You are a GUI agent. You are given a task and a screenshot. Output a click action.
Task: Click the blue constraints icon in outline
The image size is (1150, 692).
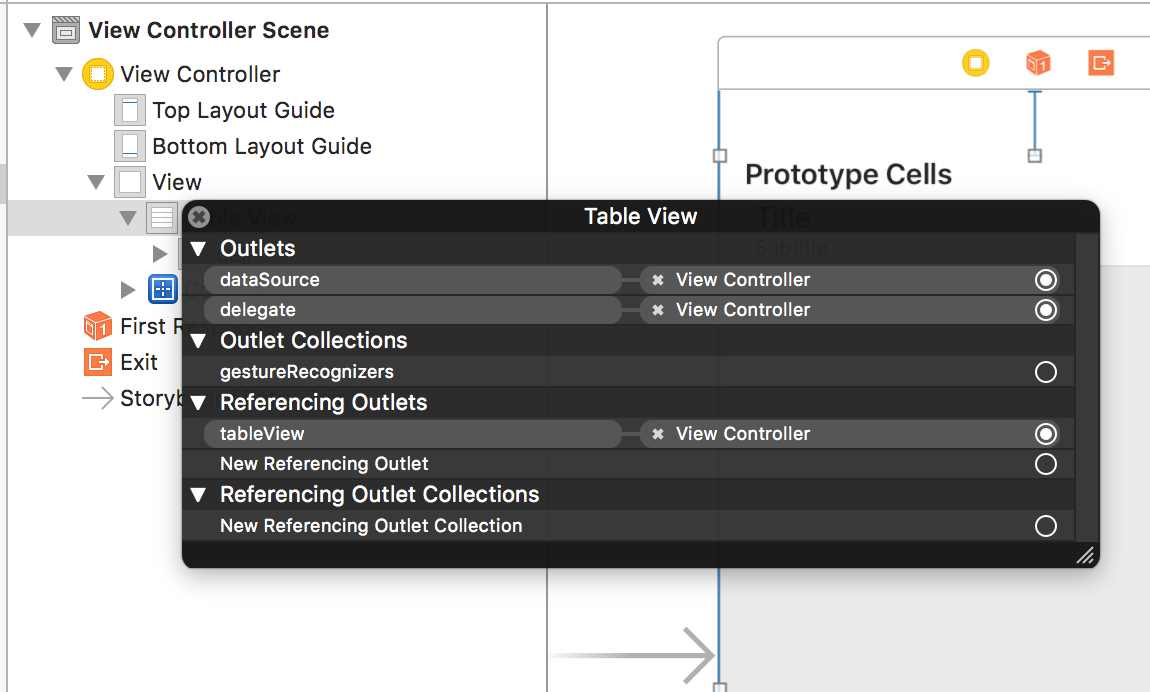click(x=162, y=290)
